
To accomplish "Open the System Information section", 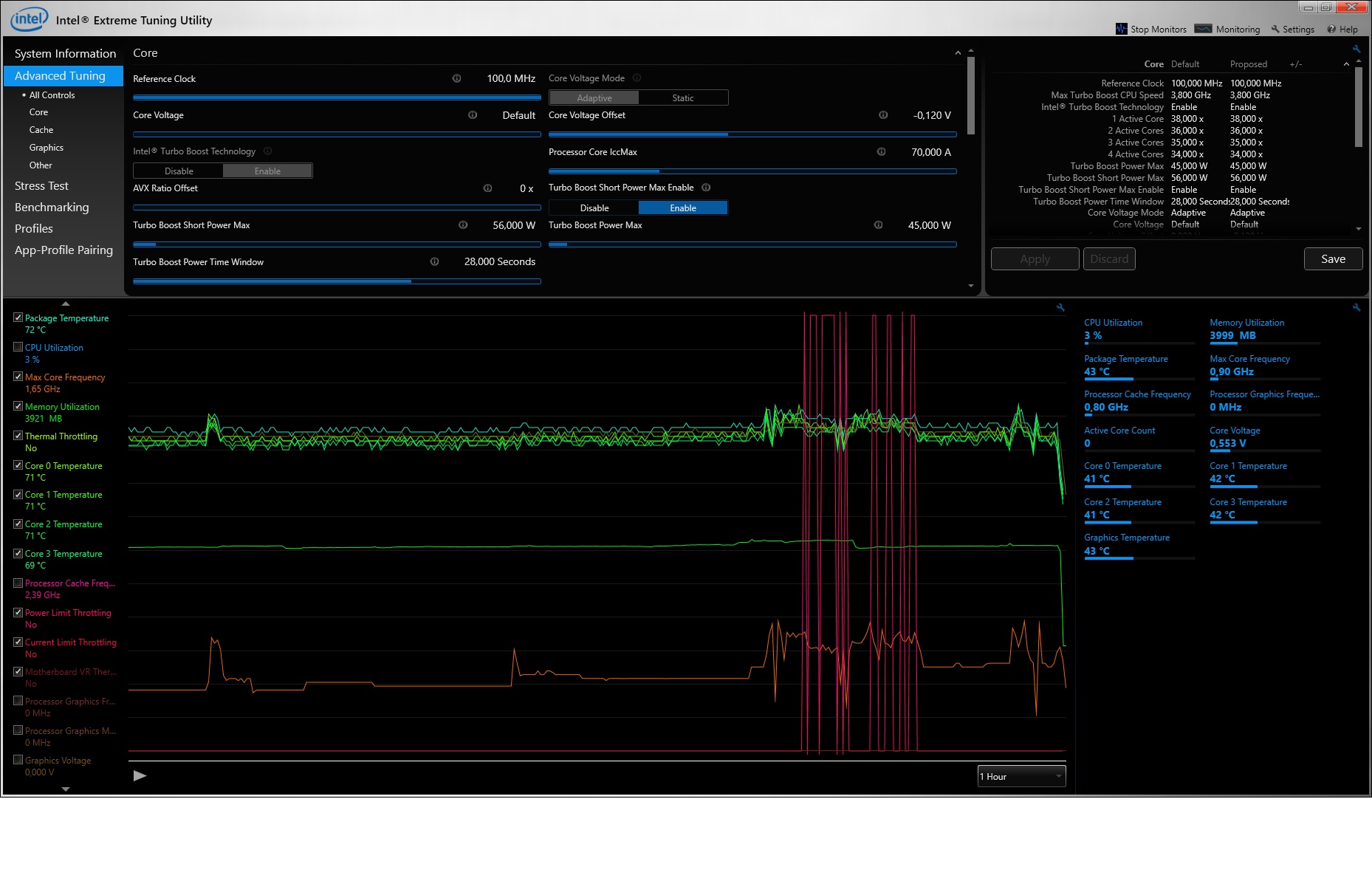I will click(x=65, y=54).
